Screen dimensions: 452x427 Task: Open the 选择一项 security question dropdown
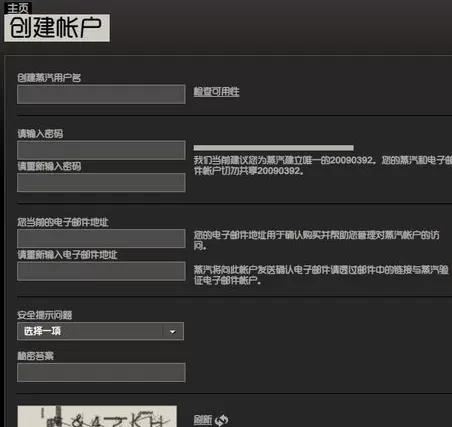[100, 331]
